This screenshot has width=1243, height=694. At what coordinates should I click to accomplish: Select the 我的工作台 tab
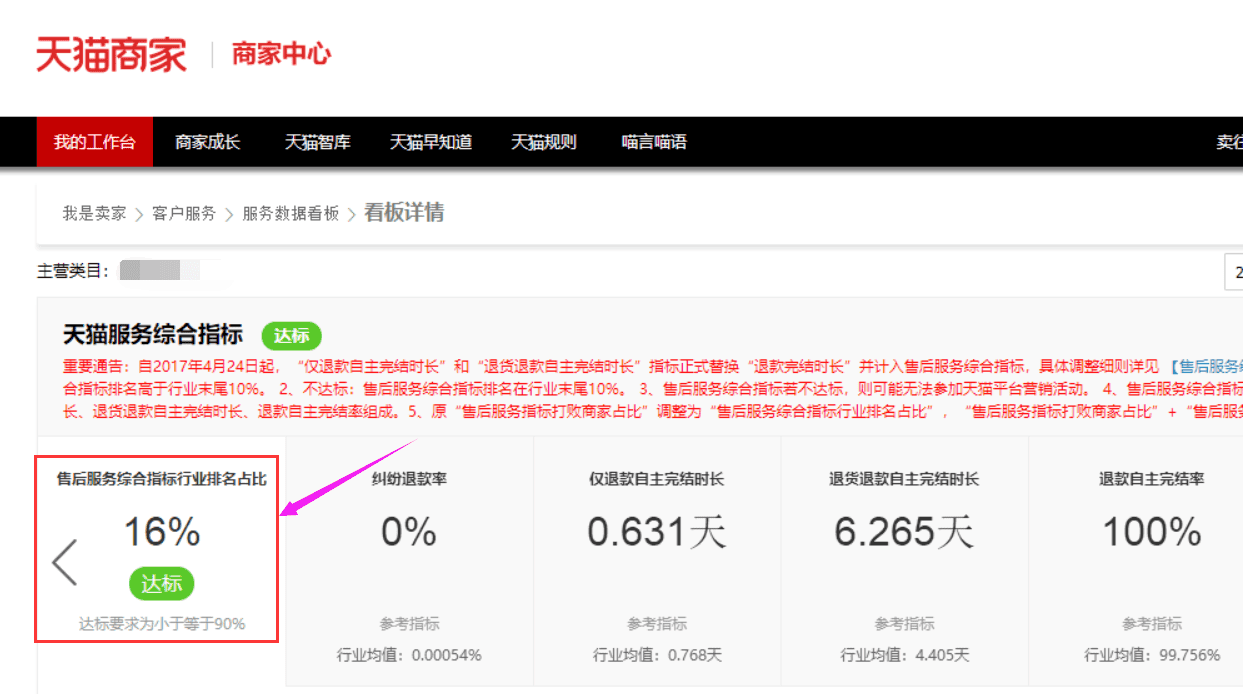click(95, 142)
